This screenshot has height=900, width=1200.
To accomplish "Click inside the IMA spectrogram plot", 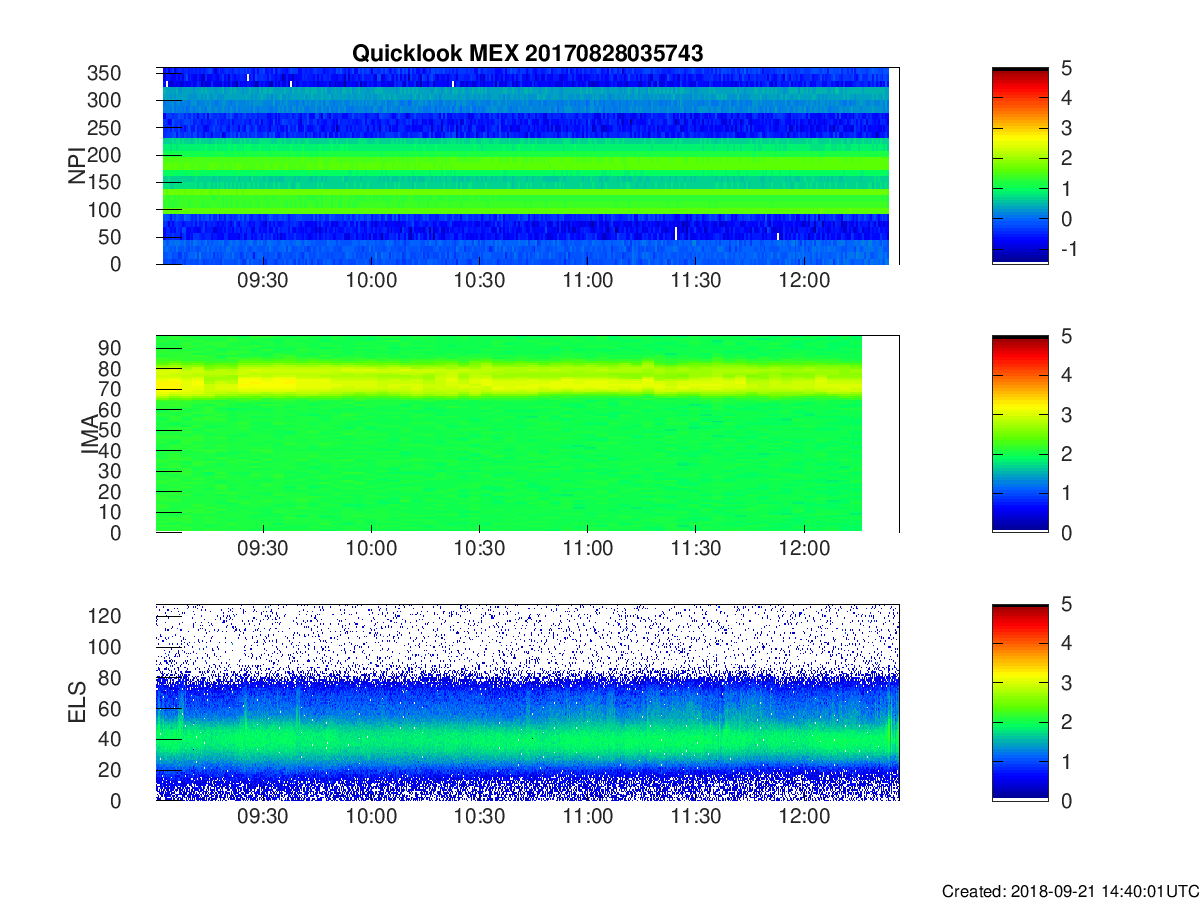I will 527,434.
